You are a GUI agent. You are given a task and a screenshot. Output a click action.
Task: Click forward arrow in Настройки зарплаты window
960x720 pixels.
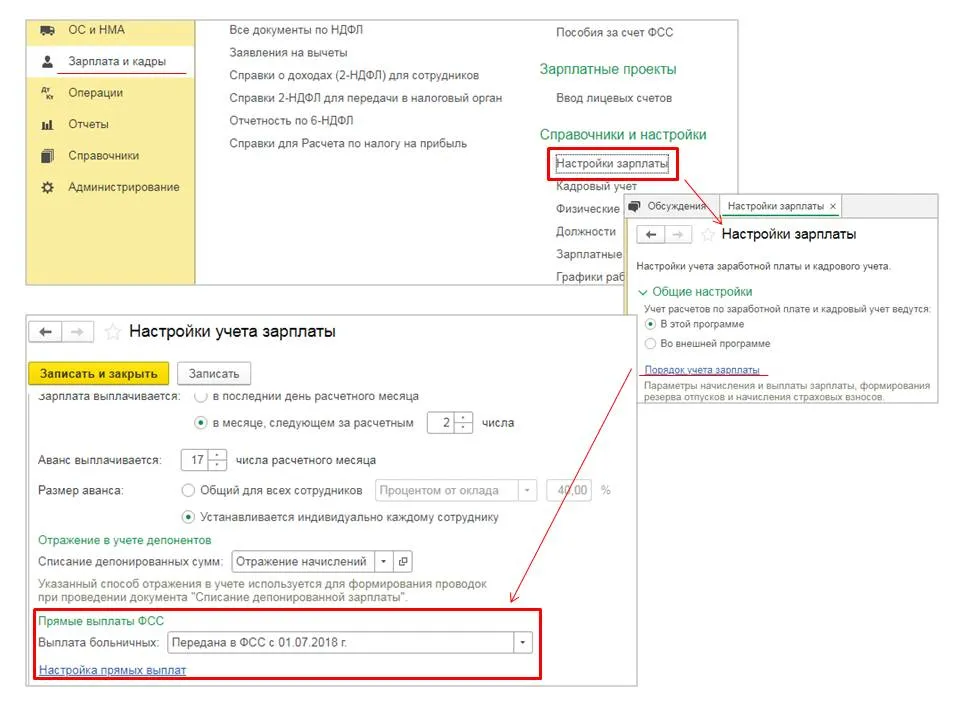pos(678,234)
